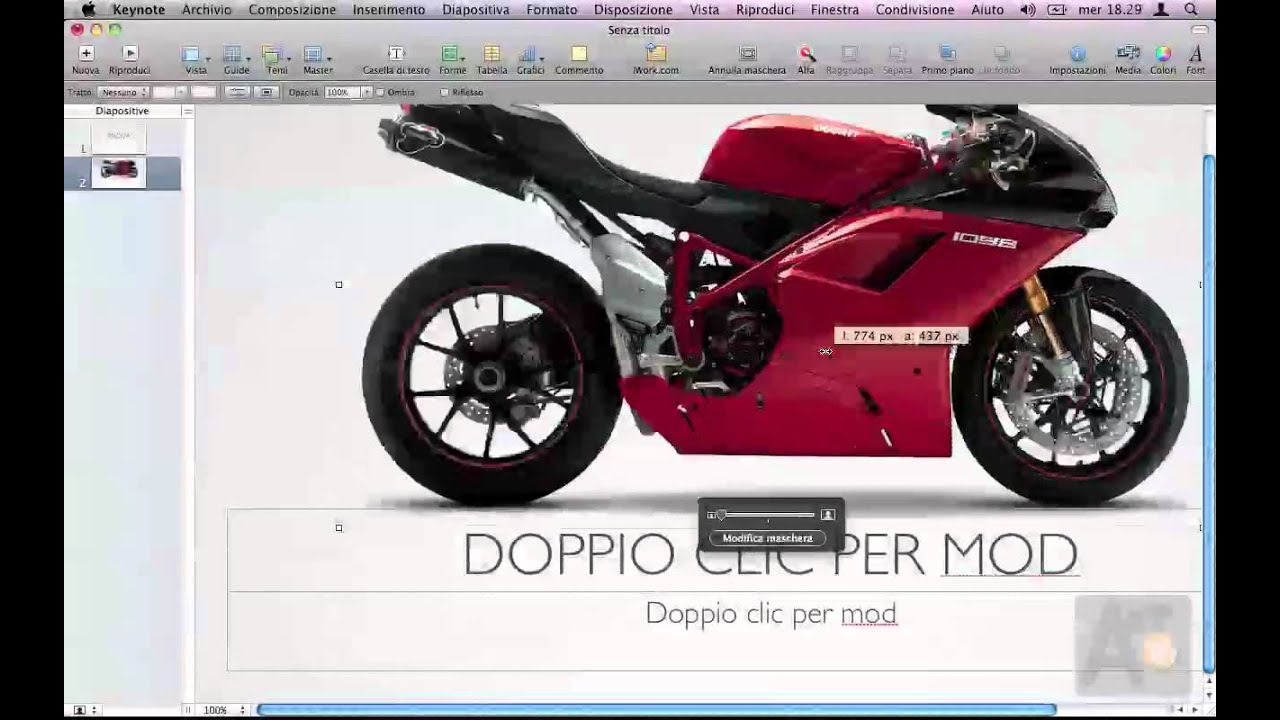Enable the Ombra shadow checkbox
This screenshot has width=1280, height=720.
(380, 92)
